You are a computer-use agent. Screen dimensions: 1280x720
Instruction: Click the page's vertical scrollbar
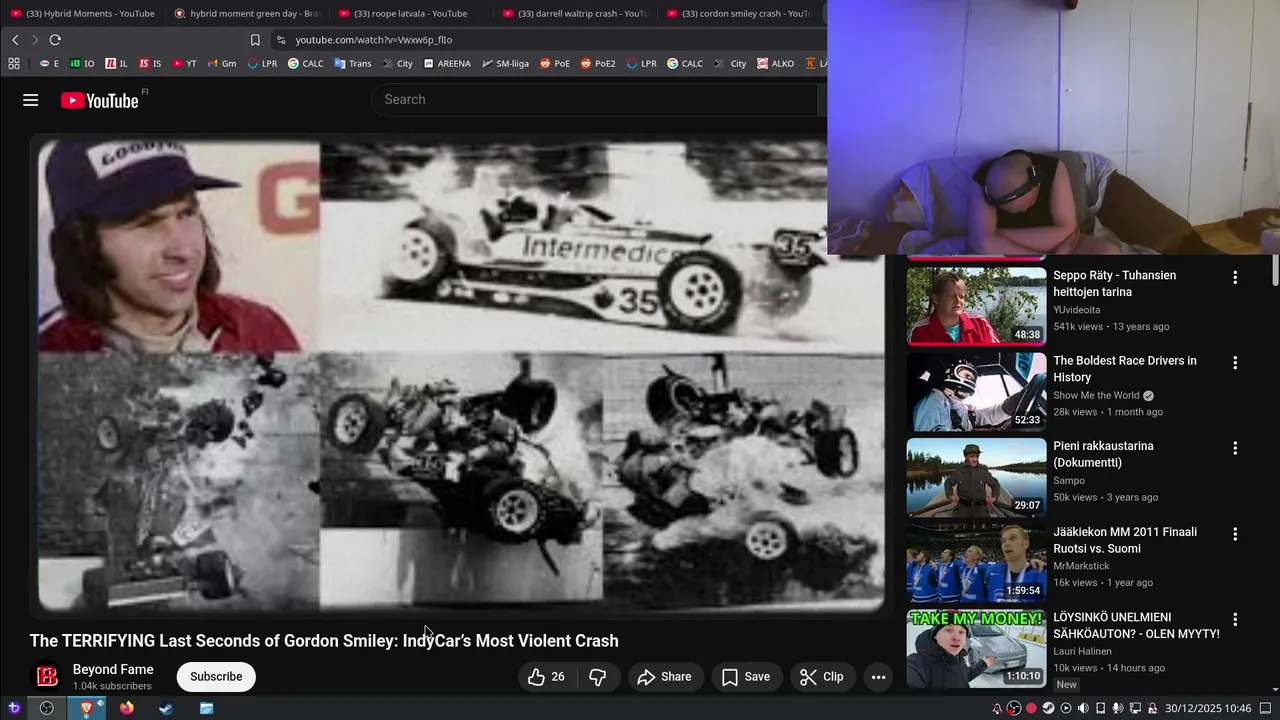[1275, 270]
